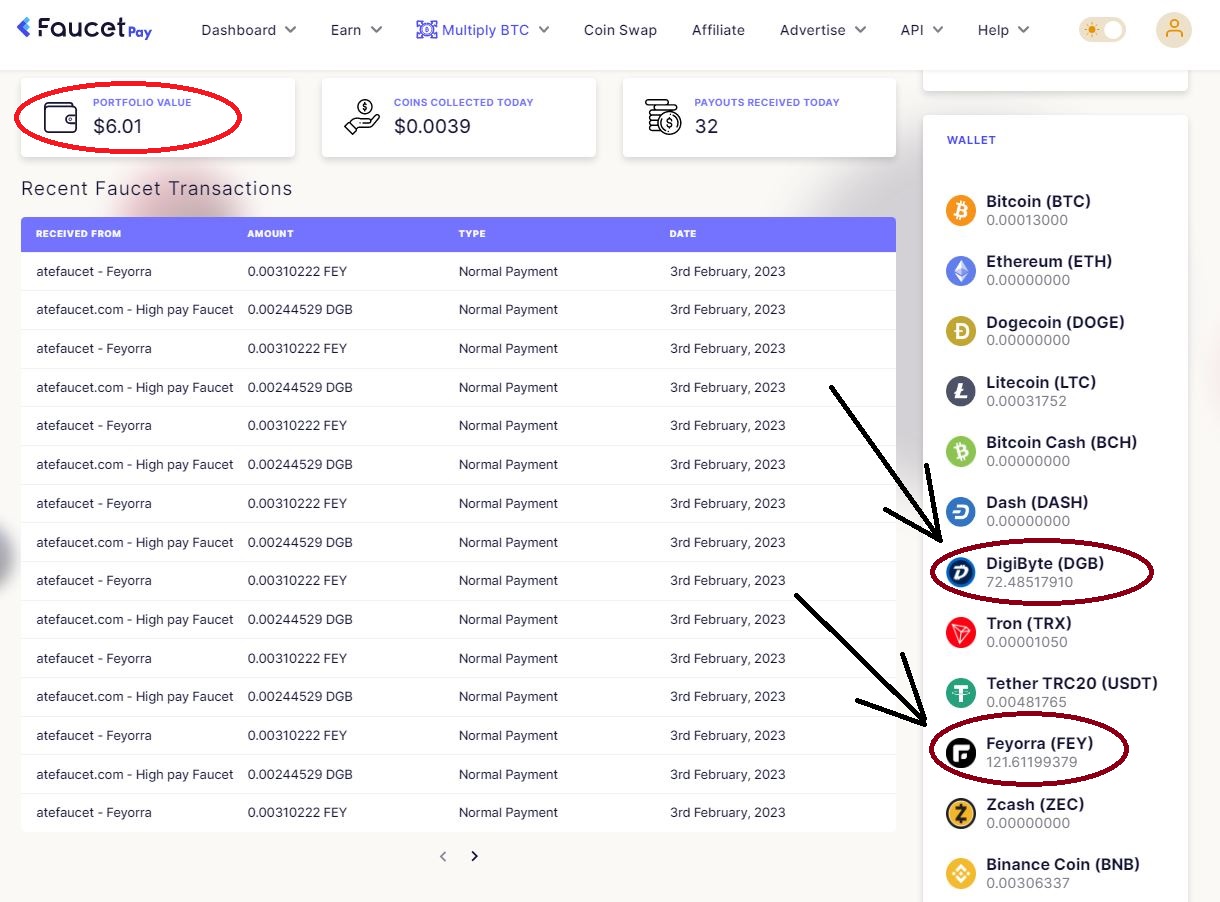
Task: Click the Dash (DASH) wallet name
Action: (x=1037, y=502)
